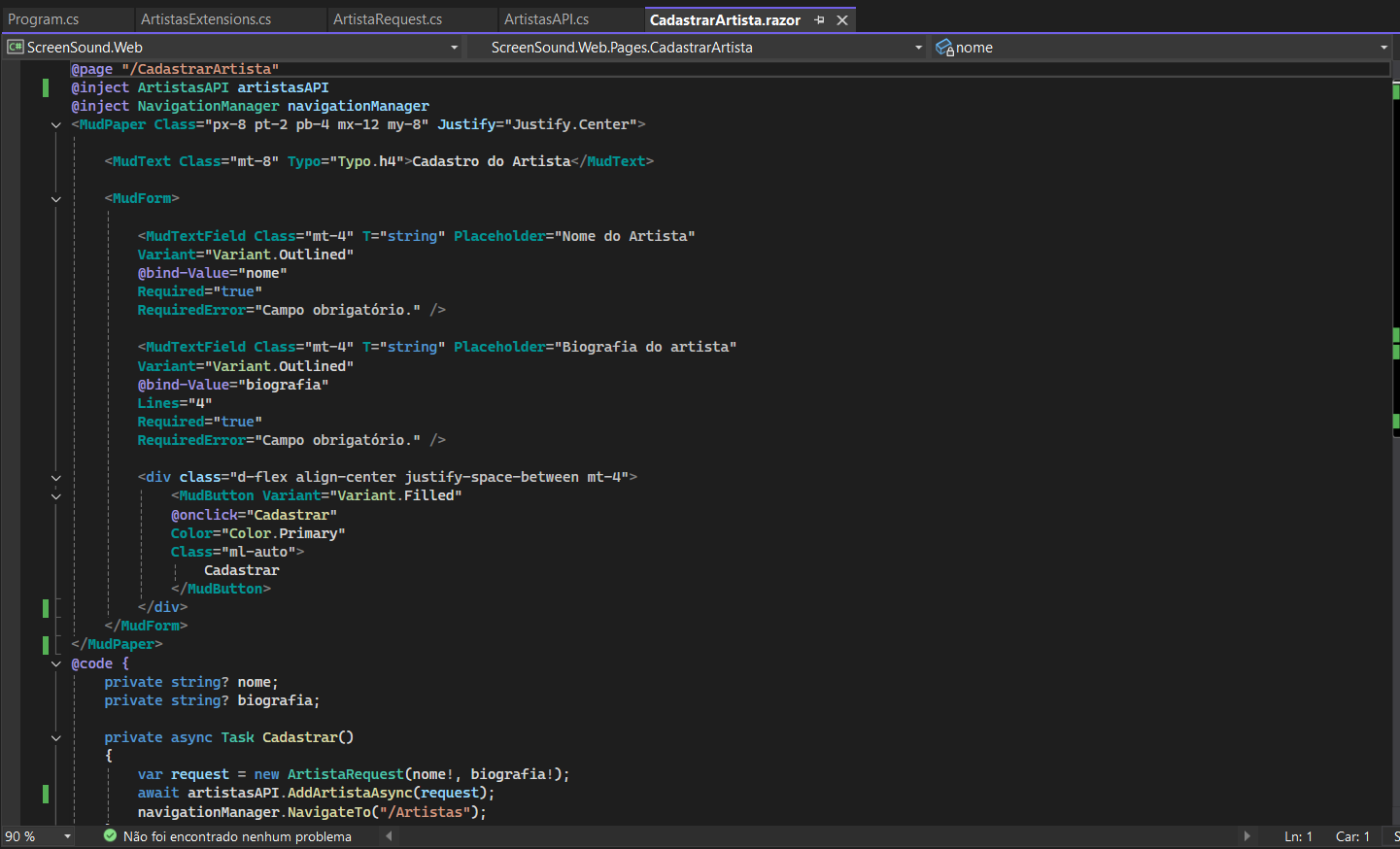
Task: Pin the CadastrarArtista.razor tab
Action: pos(819,20)
